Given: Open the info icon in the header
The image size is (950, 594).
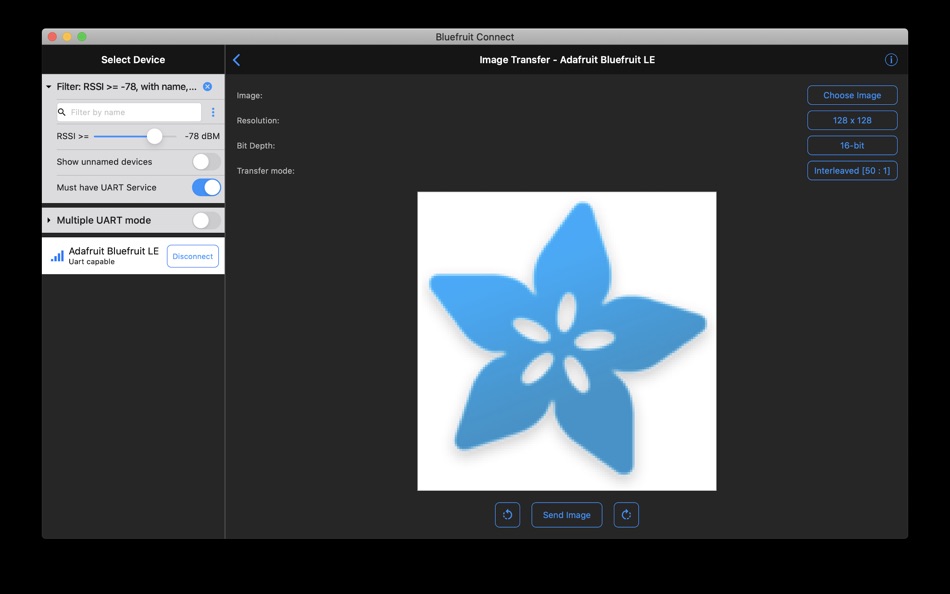Looking at the screenshot, I should pyautogui.click(x=891, y=59).
